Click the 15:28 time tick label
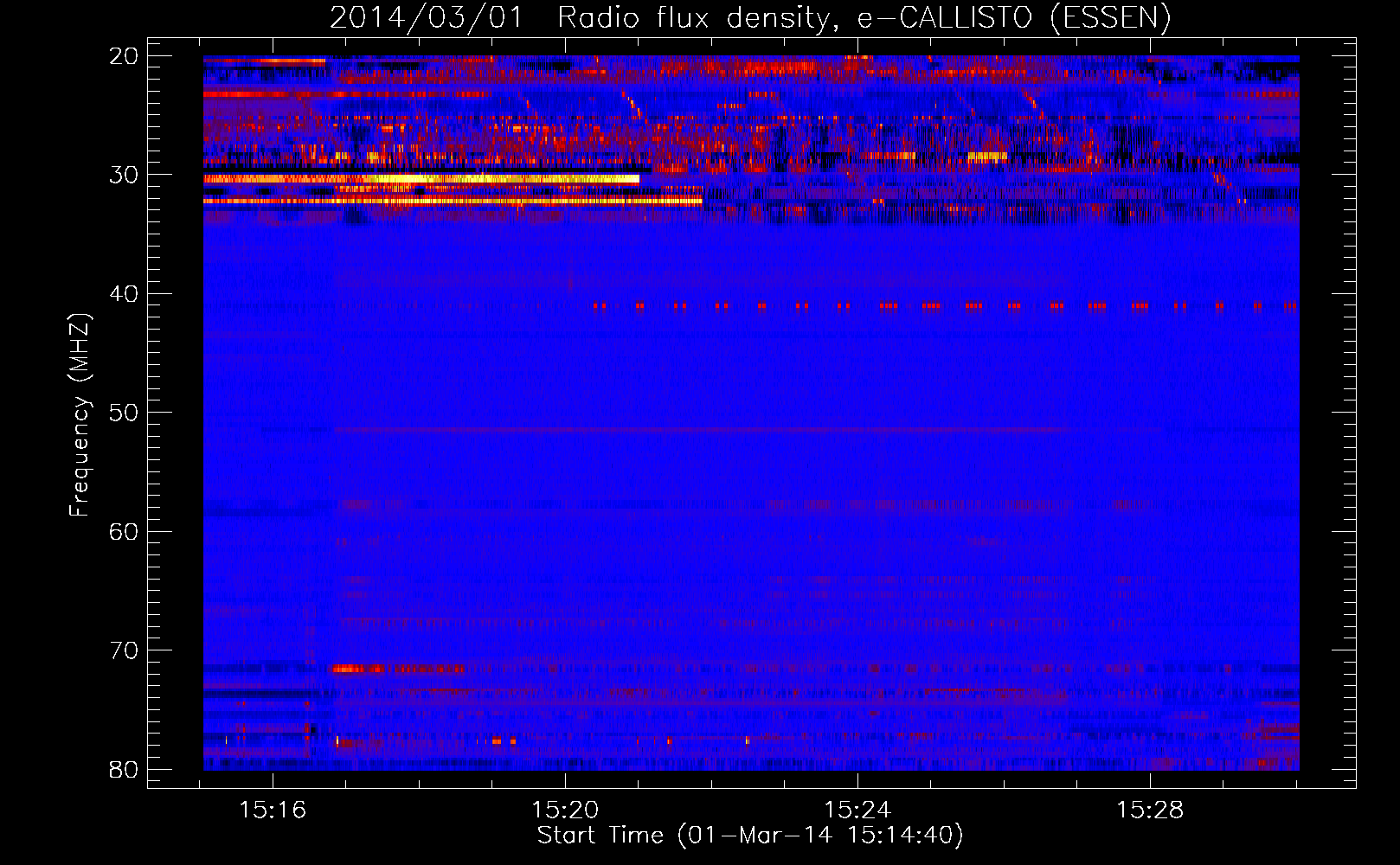The height and width of the screenshot is (865, 1400). point(1150,811)
